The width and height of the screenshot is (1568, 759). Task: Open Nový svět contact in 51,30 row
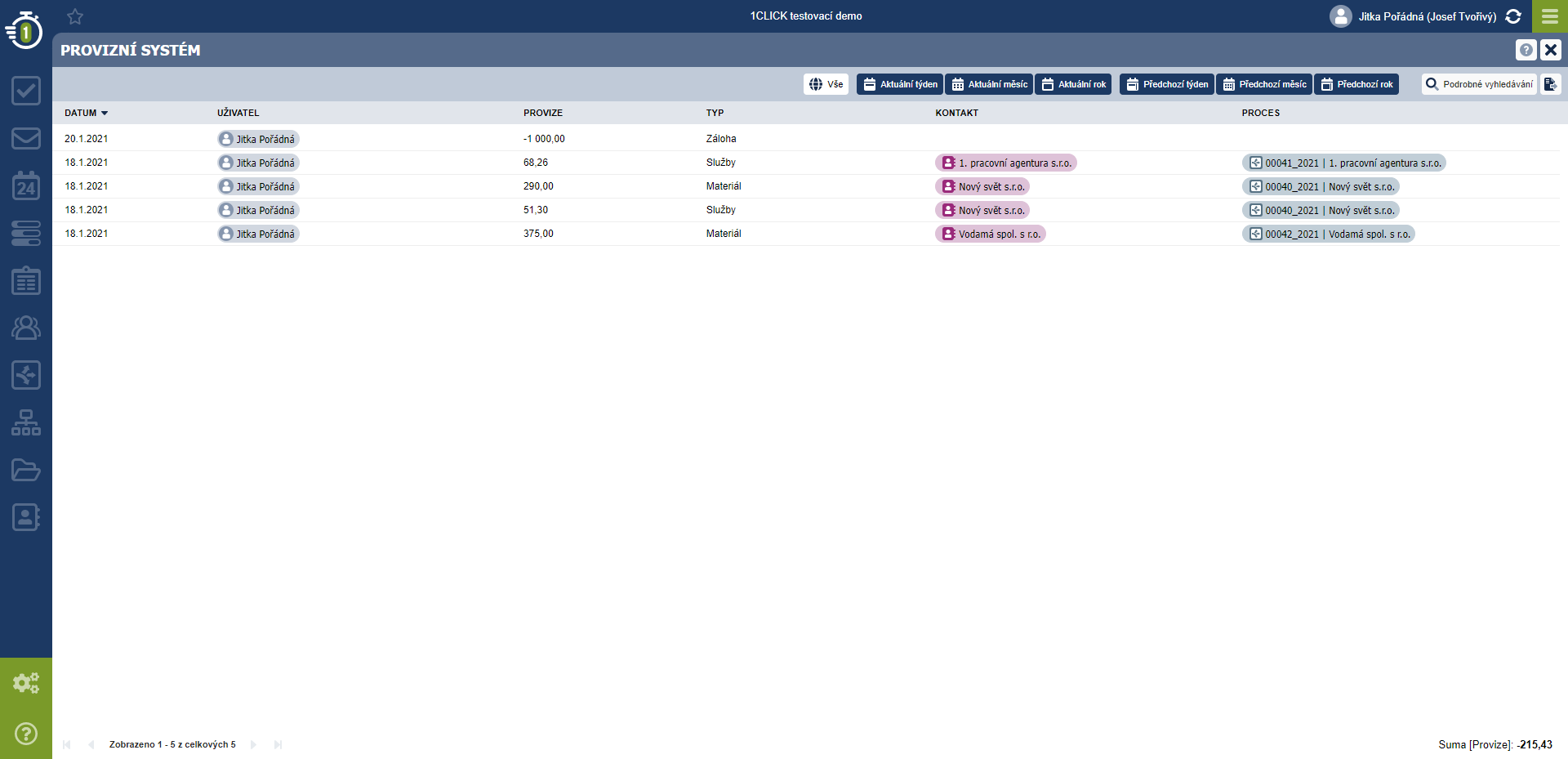pos(982,210)
